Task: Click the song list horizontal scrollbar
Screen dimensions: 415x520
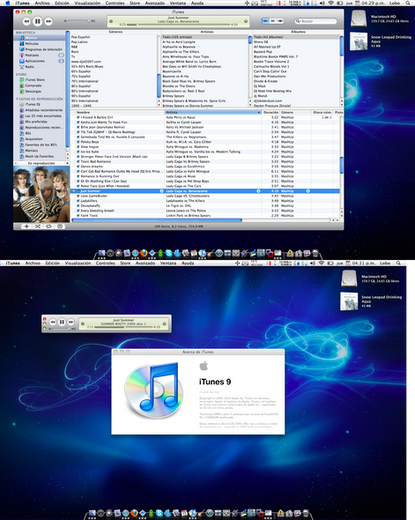Action: point(157,220)
